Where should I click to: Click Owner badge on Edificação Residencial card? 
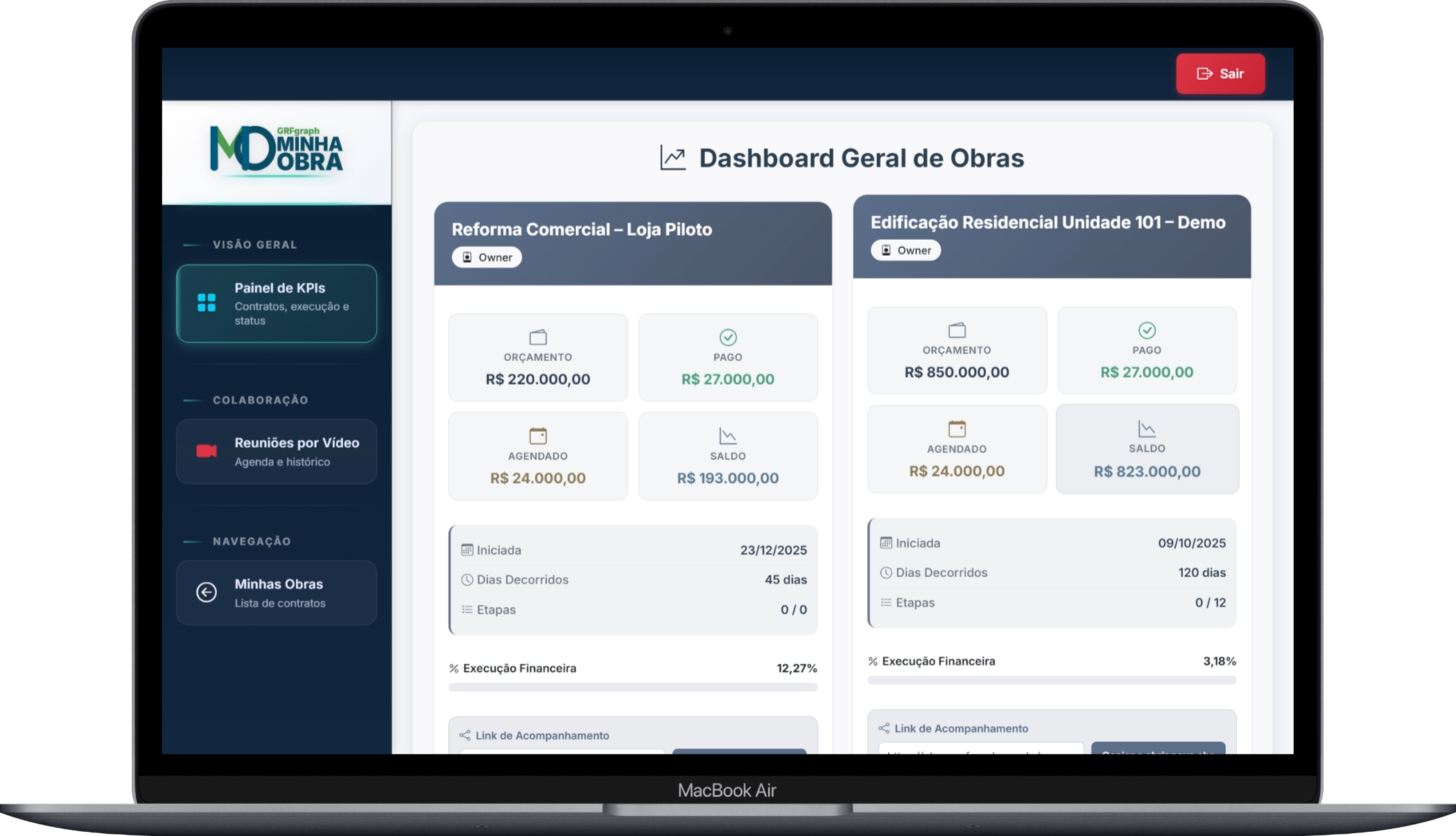click(x=905, y=250)
